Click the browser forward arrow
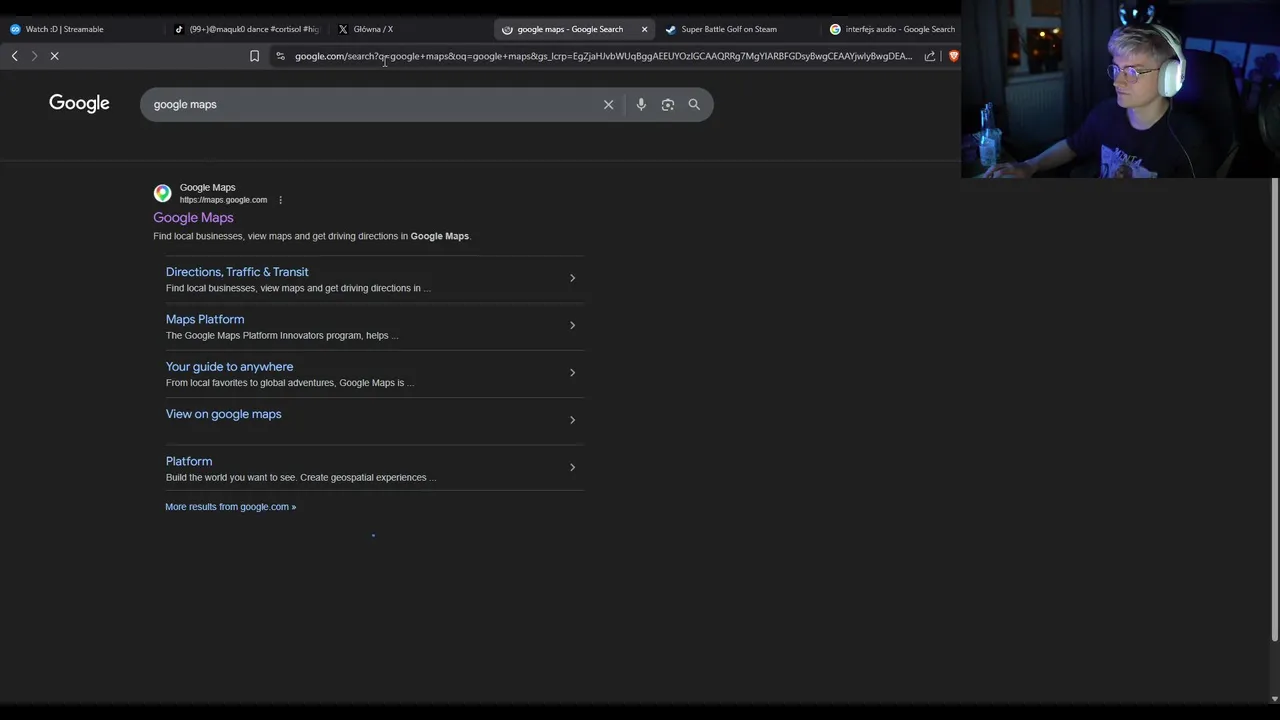 click(x=34, y=56)
